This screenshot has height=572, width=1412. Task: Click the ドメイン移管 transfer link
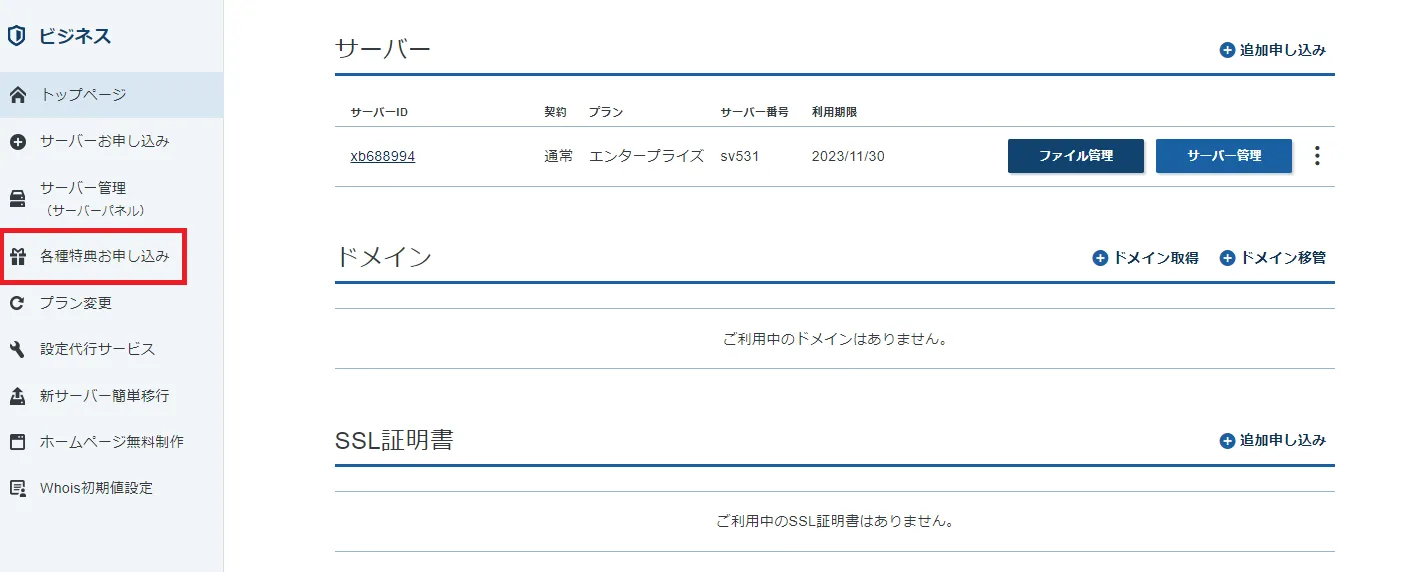1273,258
